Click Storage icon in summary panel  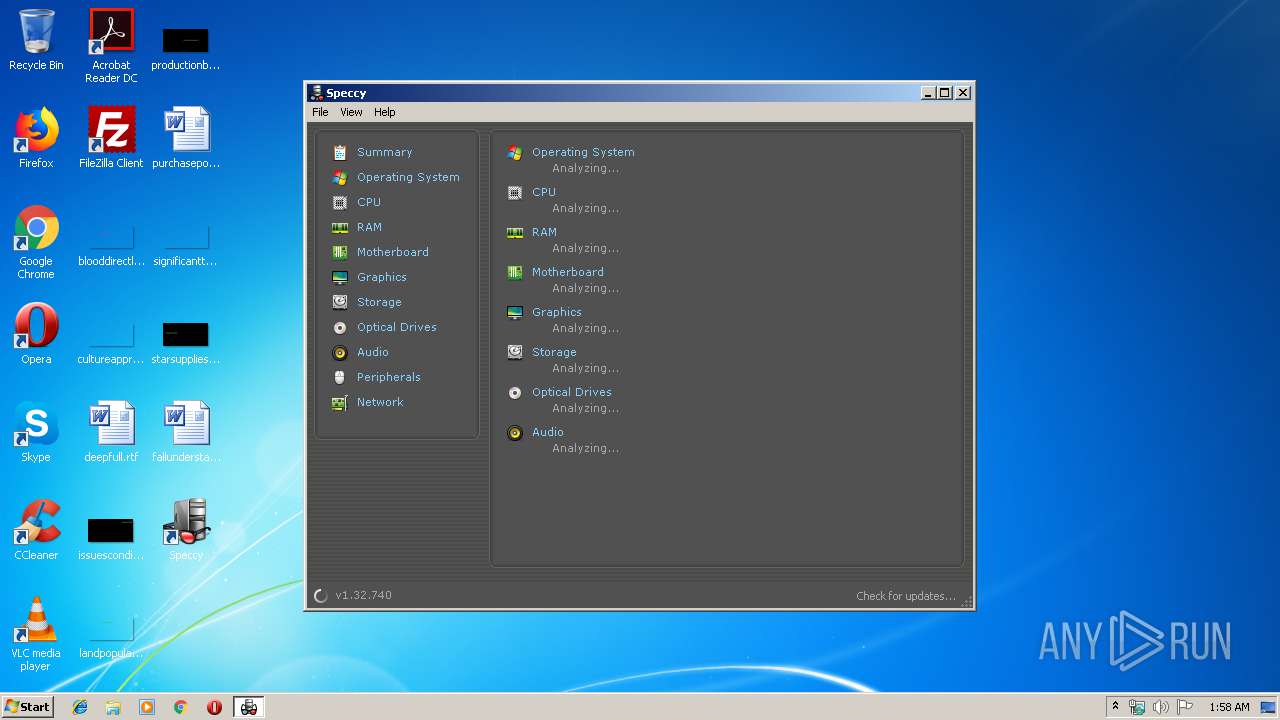(x=515, y=352)
